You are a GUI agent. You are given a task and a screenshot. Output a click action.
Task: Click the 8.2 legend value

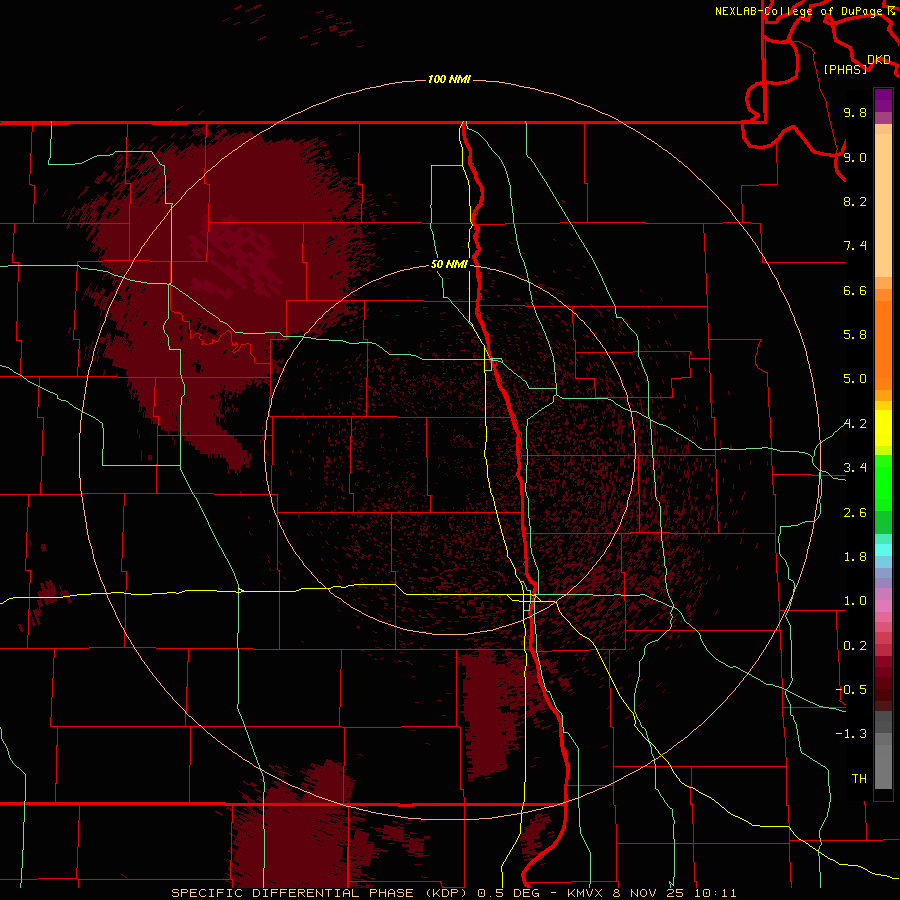[x=855, y=201]
